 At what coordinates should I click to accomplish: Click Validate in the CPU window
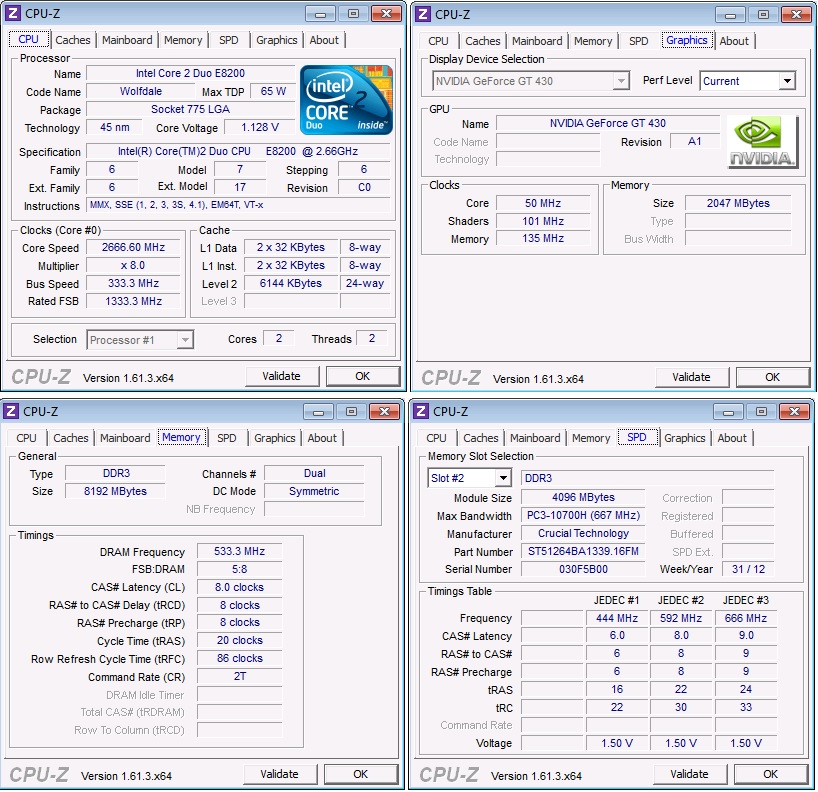click(x=281, y=376)
